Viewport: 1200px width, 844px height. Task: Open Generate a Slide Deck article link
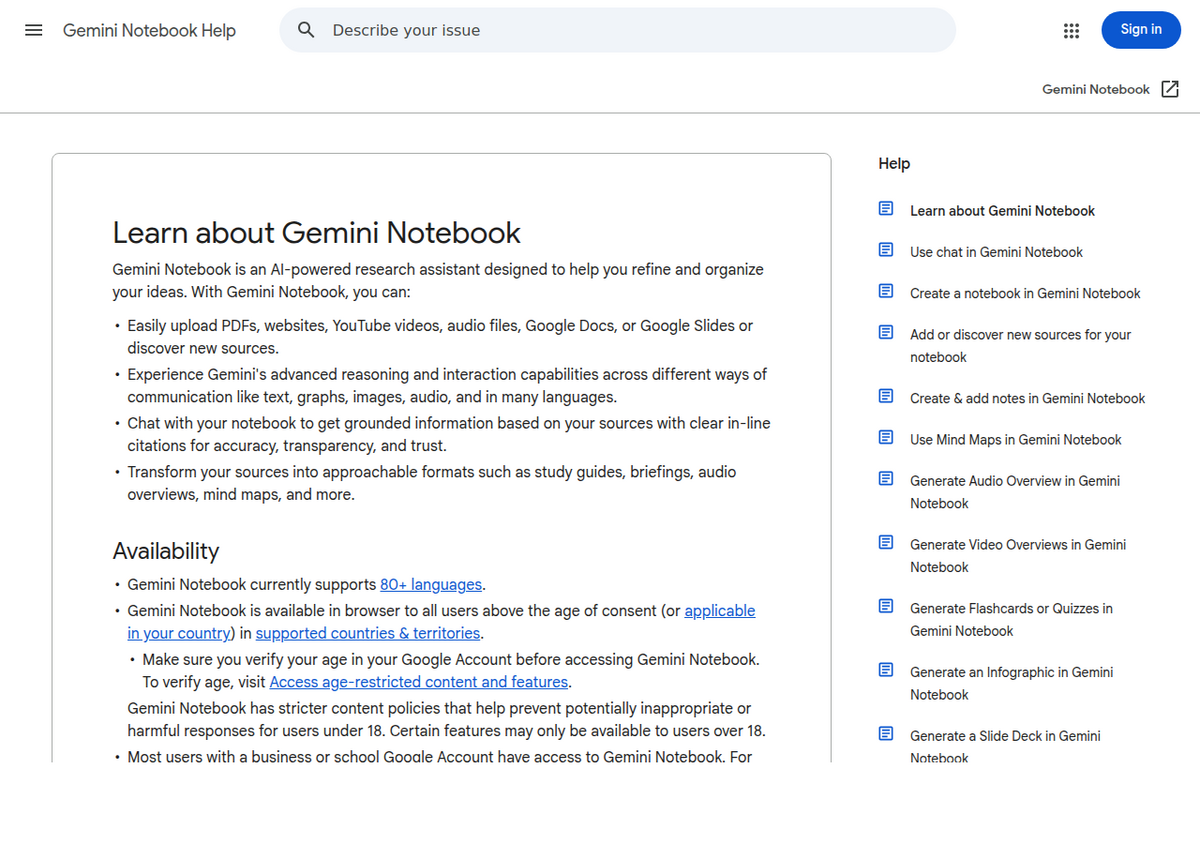click(x=1005, y=747)
